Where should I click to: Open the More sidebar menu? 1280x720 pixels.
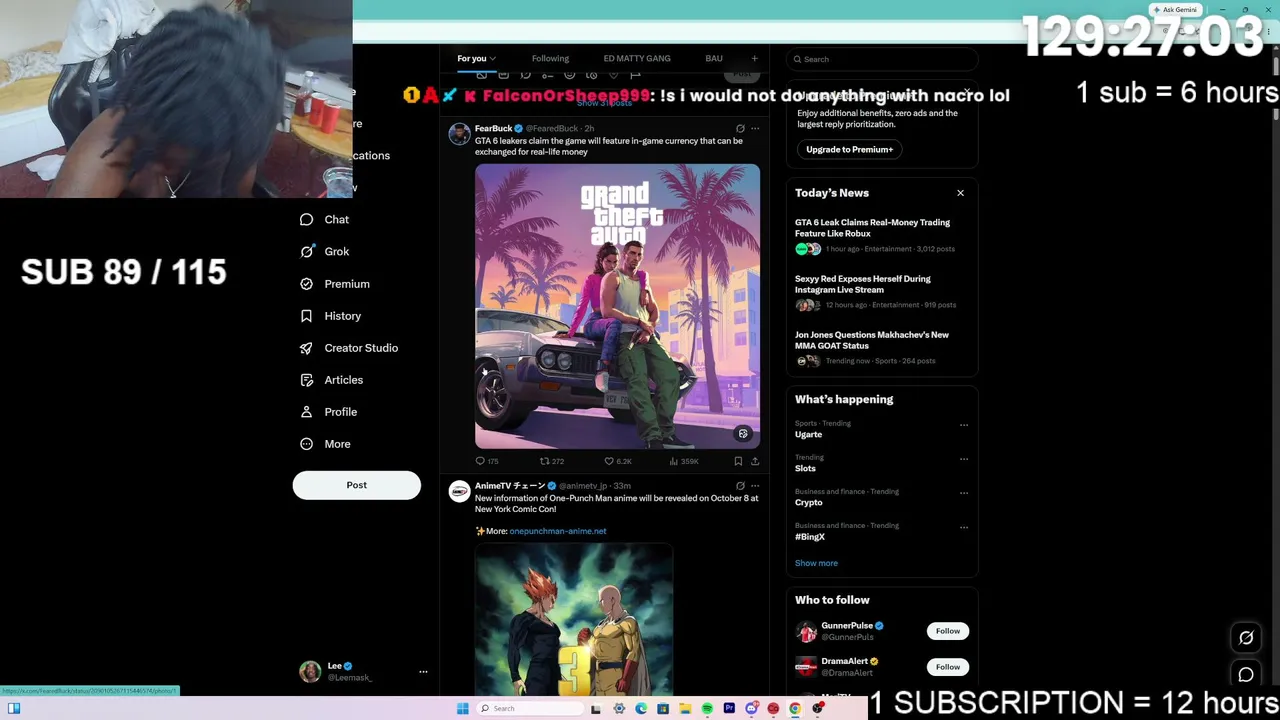[x=324, y=444]
